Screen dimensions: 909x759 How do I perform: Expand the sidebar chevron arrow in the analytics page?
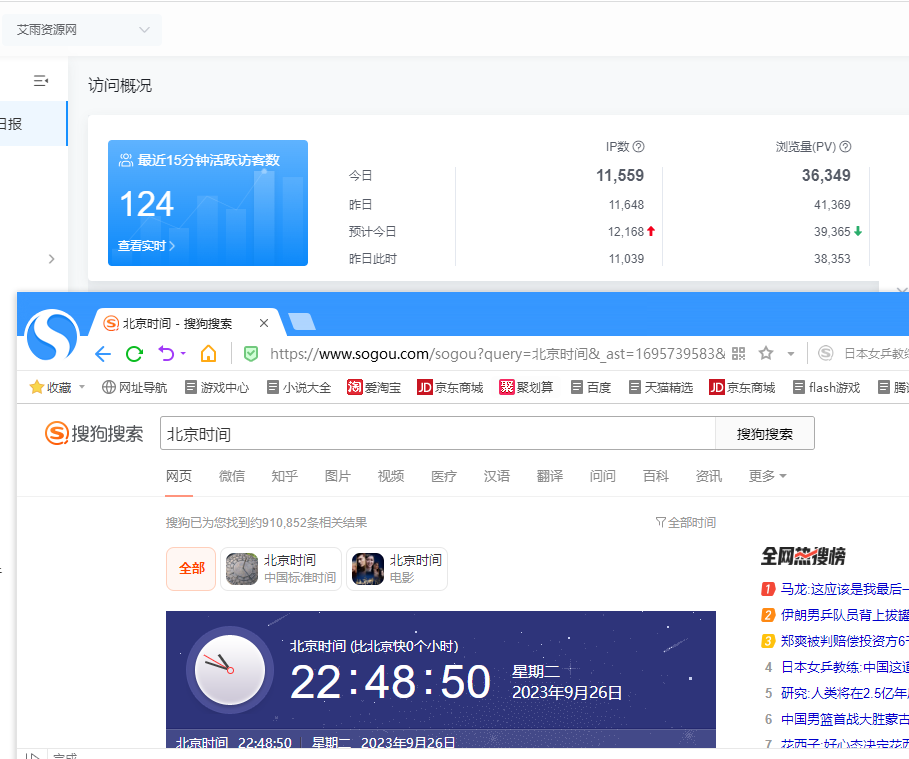pyautogui.click(x=52, y=259)
